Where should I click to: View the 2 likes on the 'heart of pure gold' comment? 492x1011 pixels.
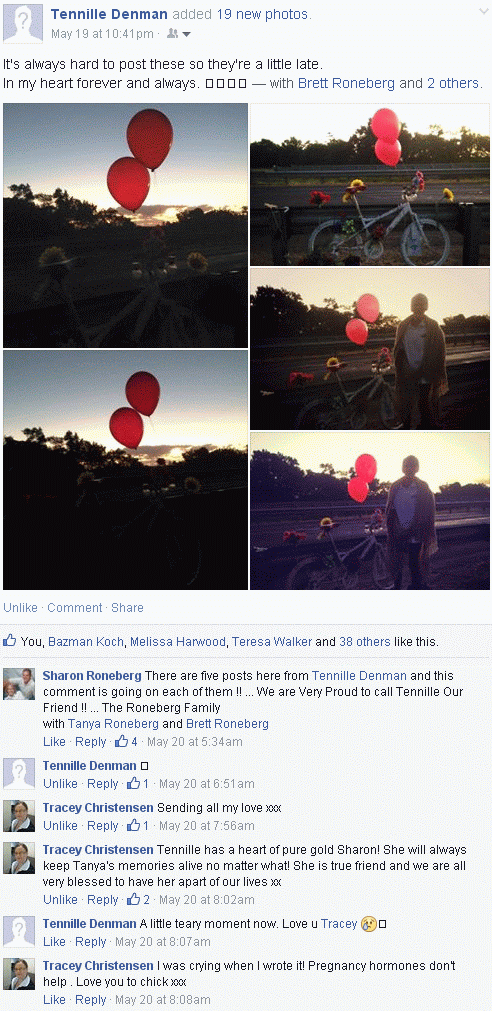[139, 899]
